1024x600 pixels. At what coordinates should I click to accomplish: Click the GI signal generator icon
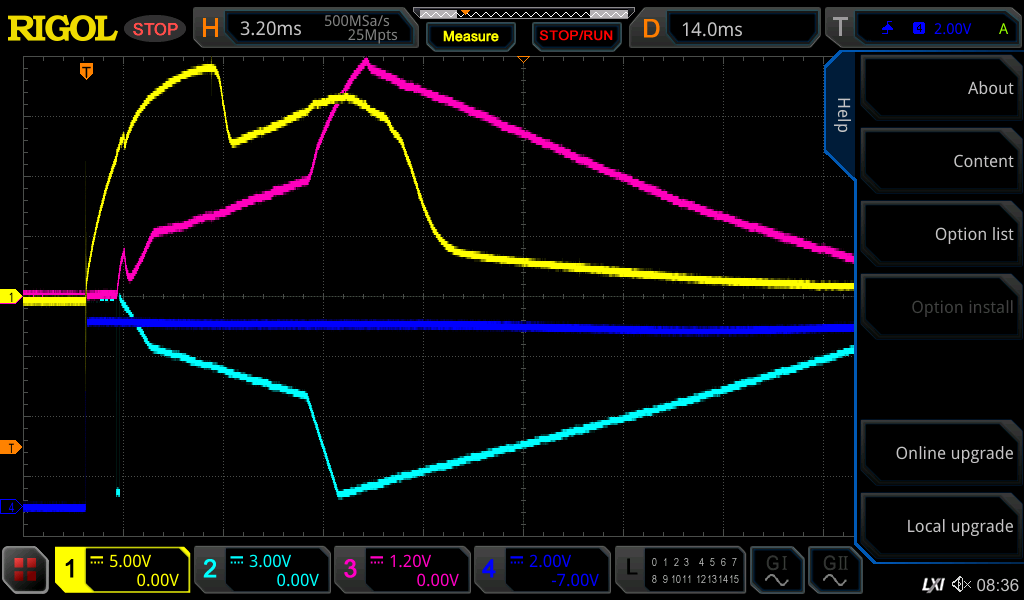(x=776, y=570)
